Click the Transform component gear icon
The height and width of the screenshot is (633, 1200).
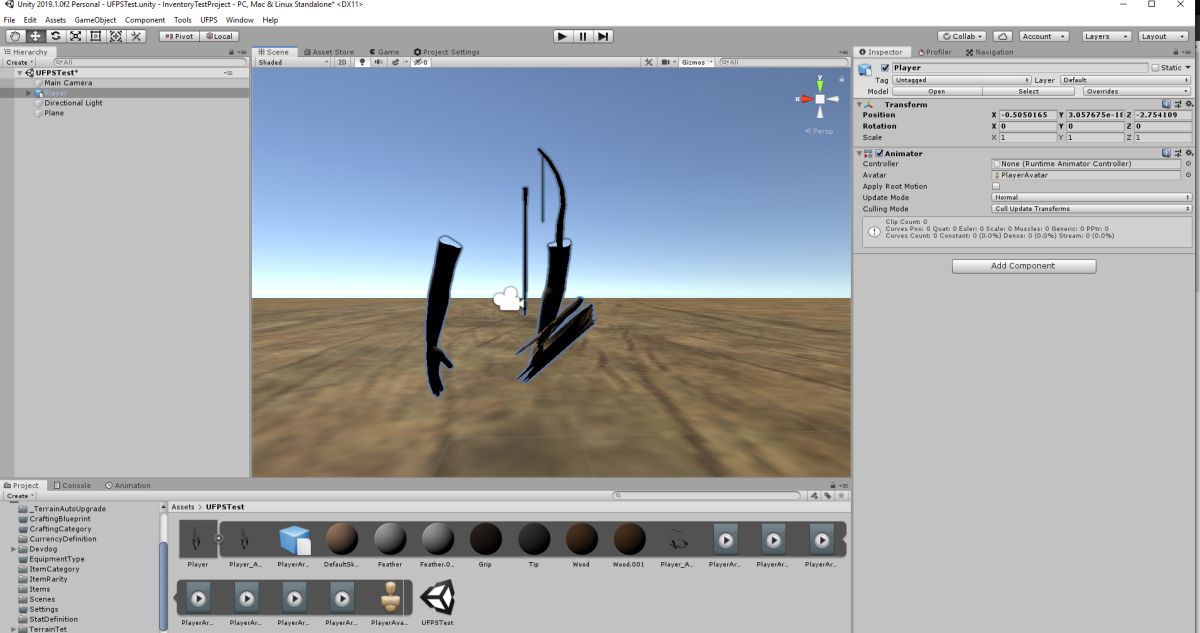1189,104
